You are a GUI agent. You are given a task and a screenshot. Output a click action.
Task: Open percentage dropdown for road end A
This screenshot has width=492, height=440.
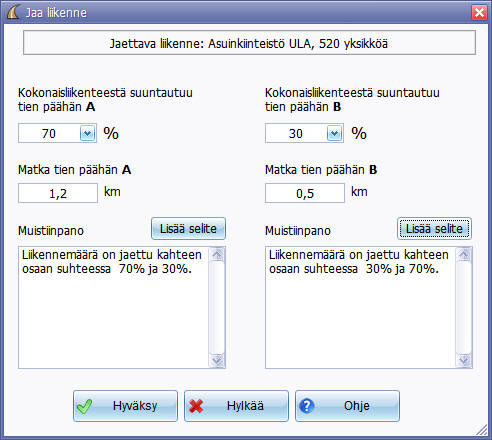tap(87, 133)
